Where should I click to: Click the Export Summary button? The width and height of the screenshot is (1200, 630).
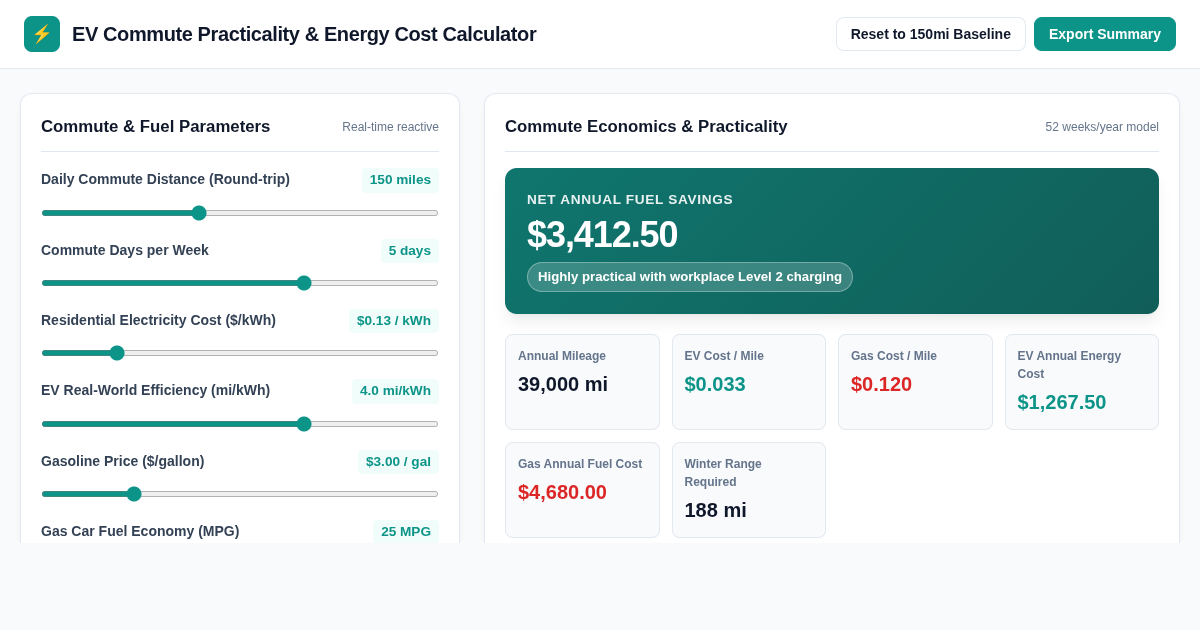(x=1105, y=34)
